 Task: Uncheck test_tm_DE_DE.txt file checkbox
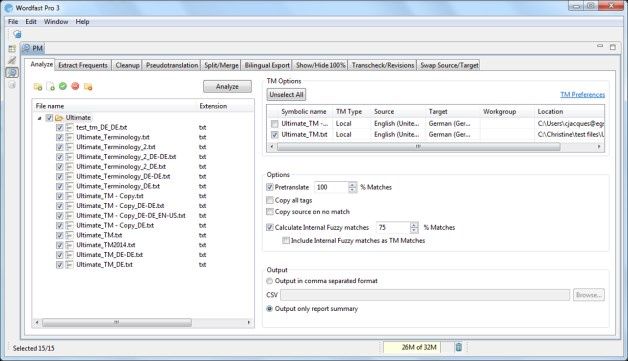coord(60,127)
